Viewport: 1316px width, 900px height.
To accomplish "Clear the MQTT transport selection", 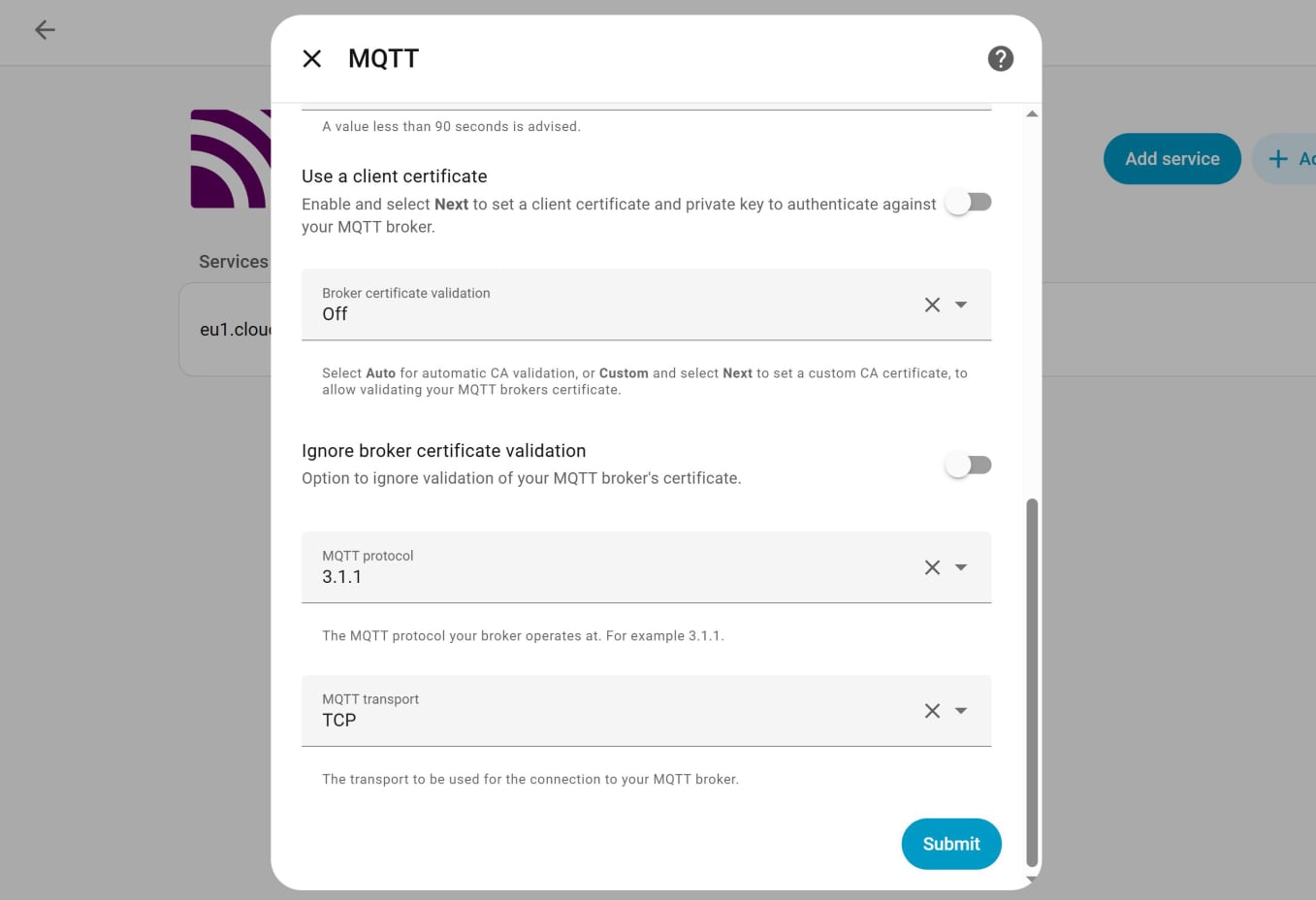I will [932, 711].
